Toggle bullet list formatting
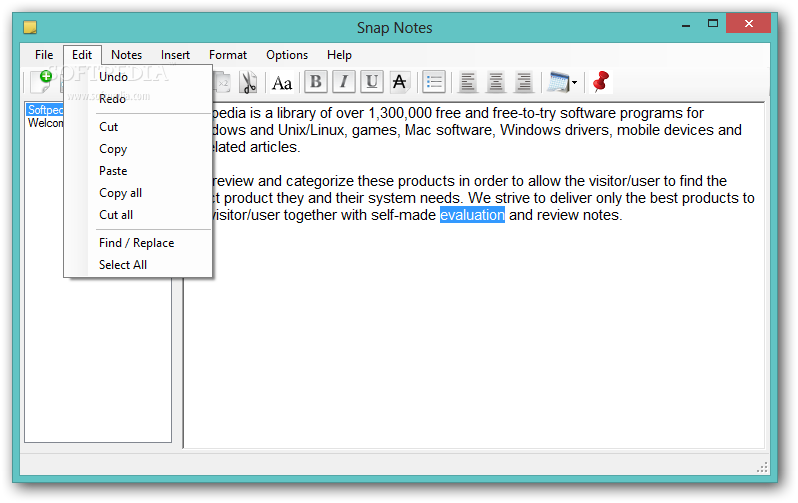 pos(434,82)
